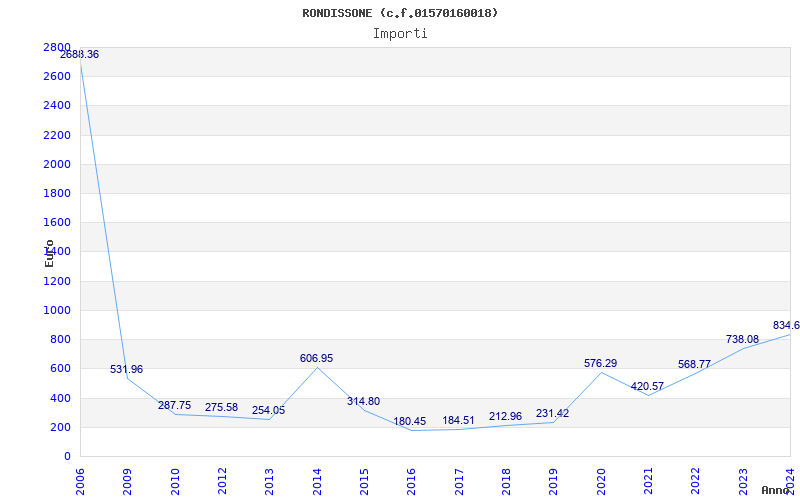This screenshot has height=500, width=800.
Task: Click the data label 606.95
Action: (316, 359)
